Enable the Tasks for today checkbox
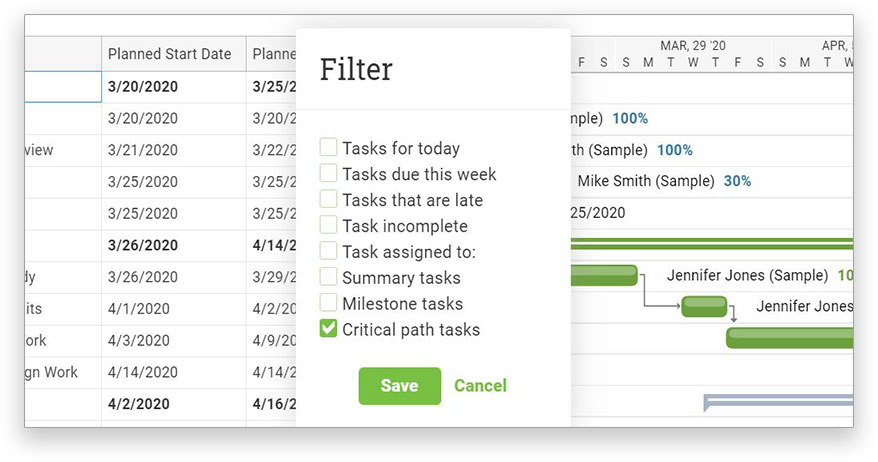The height and width of the screenshot is (462, 878). pyautogui.click(x=328, y=147)
